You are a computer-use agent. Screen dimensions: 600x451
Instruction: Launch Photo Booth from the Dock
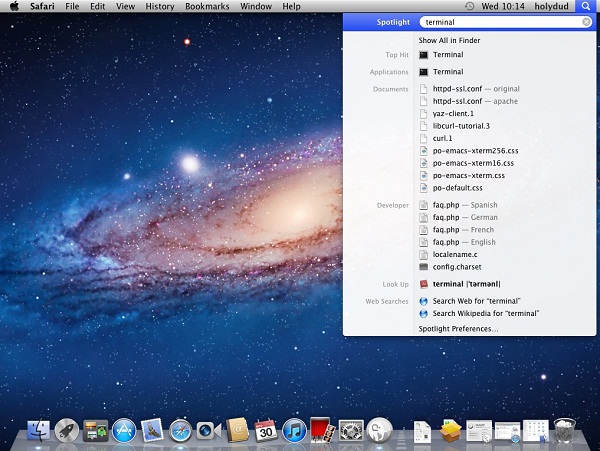pyautogui.click(x=321, y=430)
